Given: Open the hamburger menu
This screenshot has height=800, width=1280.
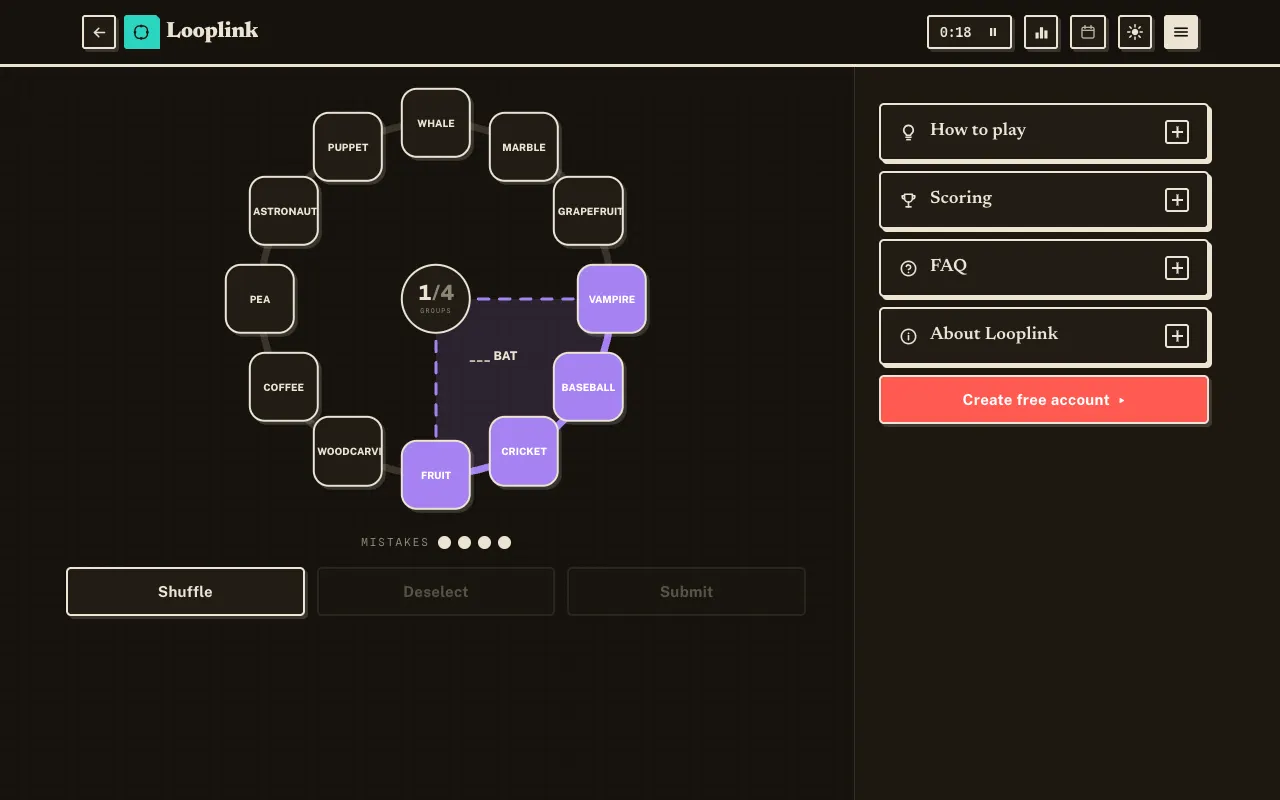Looking at the screenshot, I should point(1181,32).
